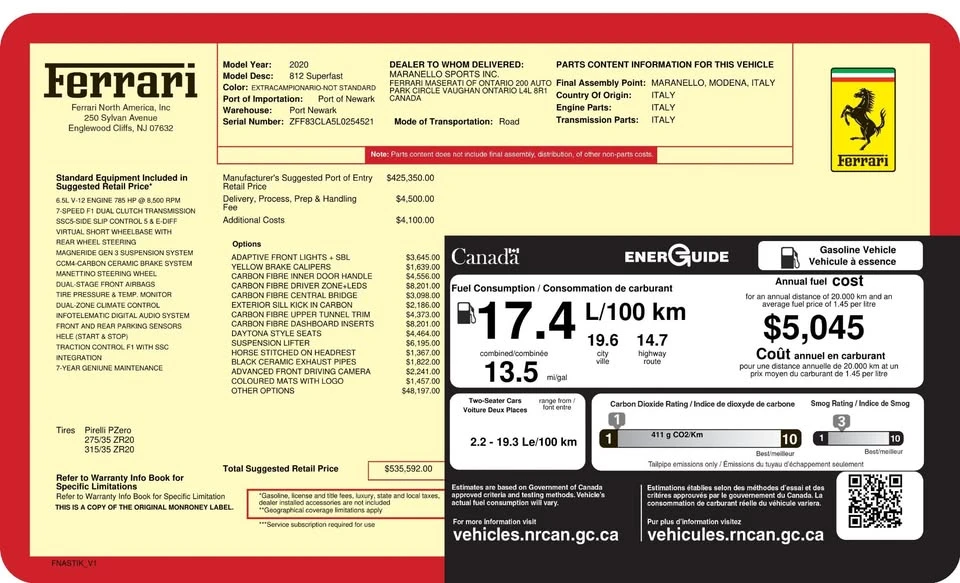This screenshot has width=960, height=583.
Task: Open the vehicules.rncan.gc.ca link
Action: tap(735, 535)
